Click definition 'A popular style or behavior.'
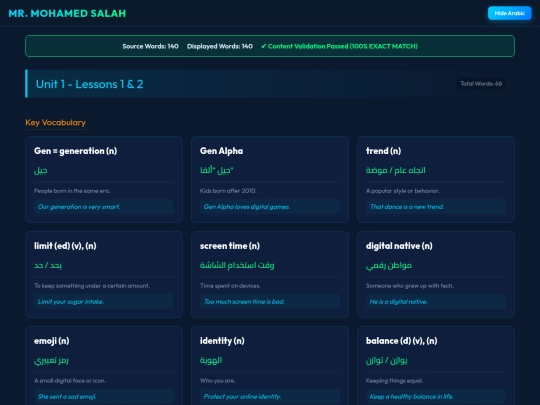 403,191
